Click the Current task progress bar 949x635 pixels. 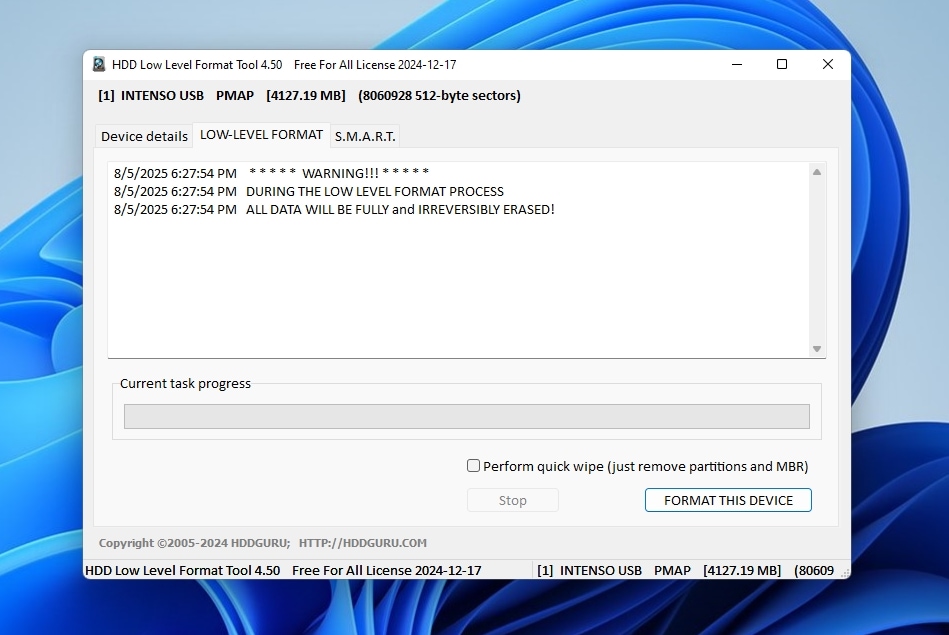(467, 416)
